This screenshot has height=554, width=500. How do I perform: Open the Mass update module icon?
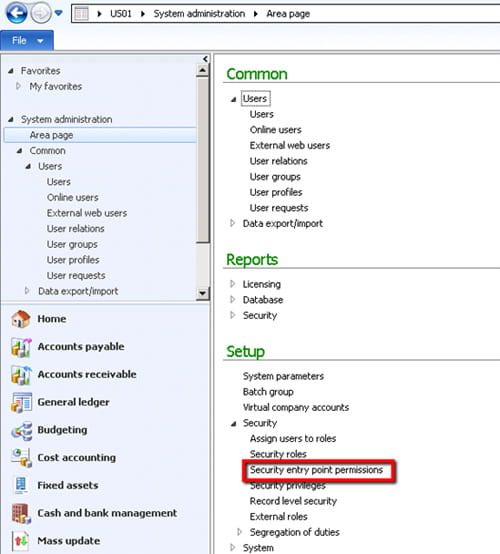(x=21, y=541)
